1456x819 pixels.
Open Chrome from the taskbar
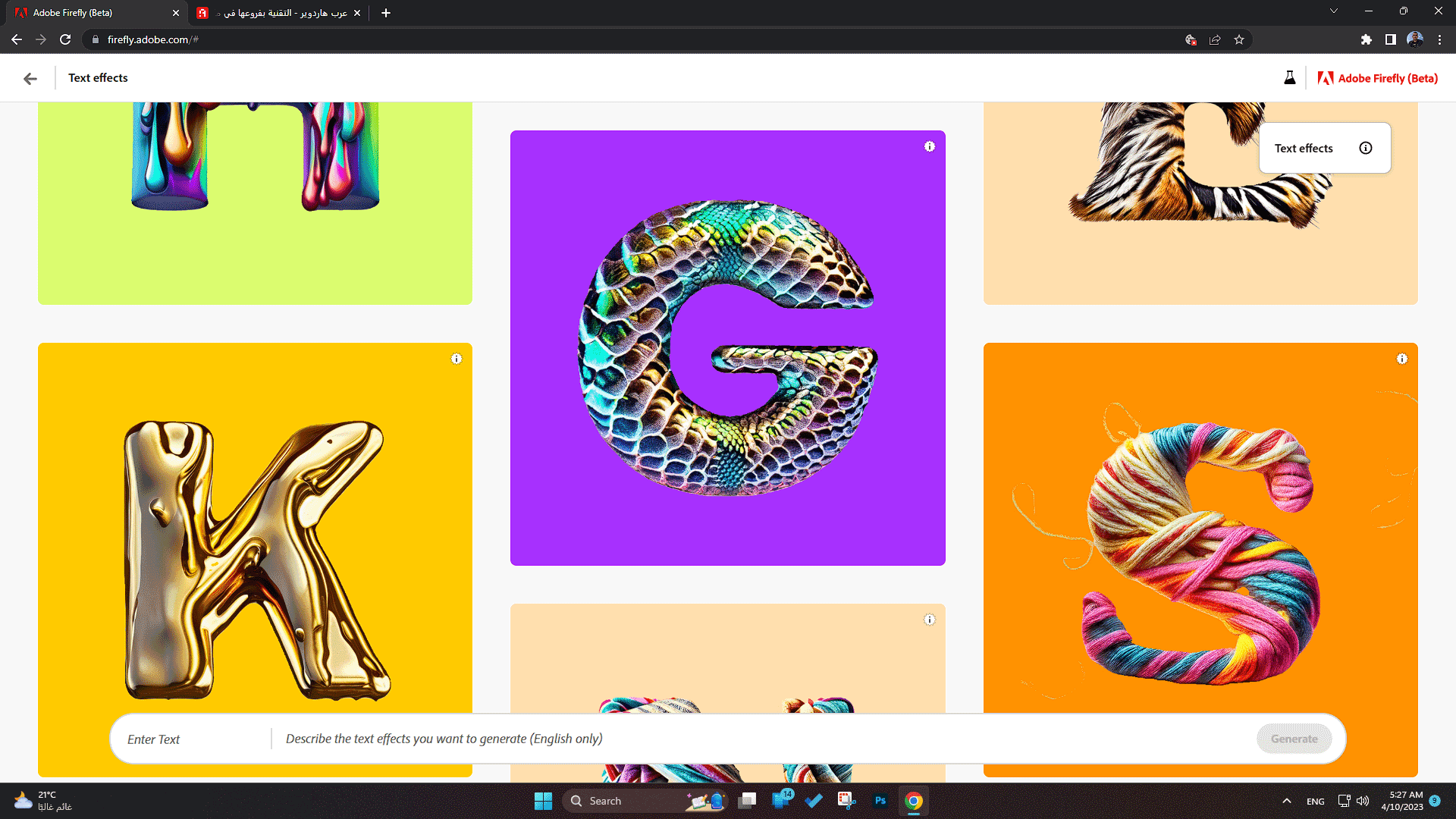coord(914,801)
